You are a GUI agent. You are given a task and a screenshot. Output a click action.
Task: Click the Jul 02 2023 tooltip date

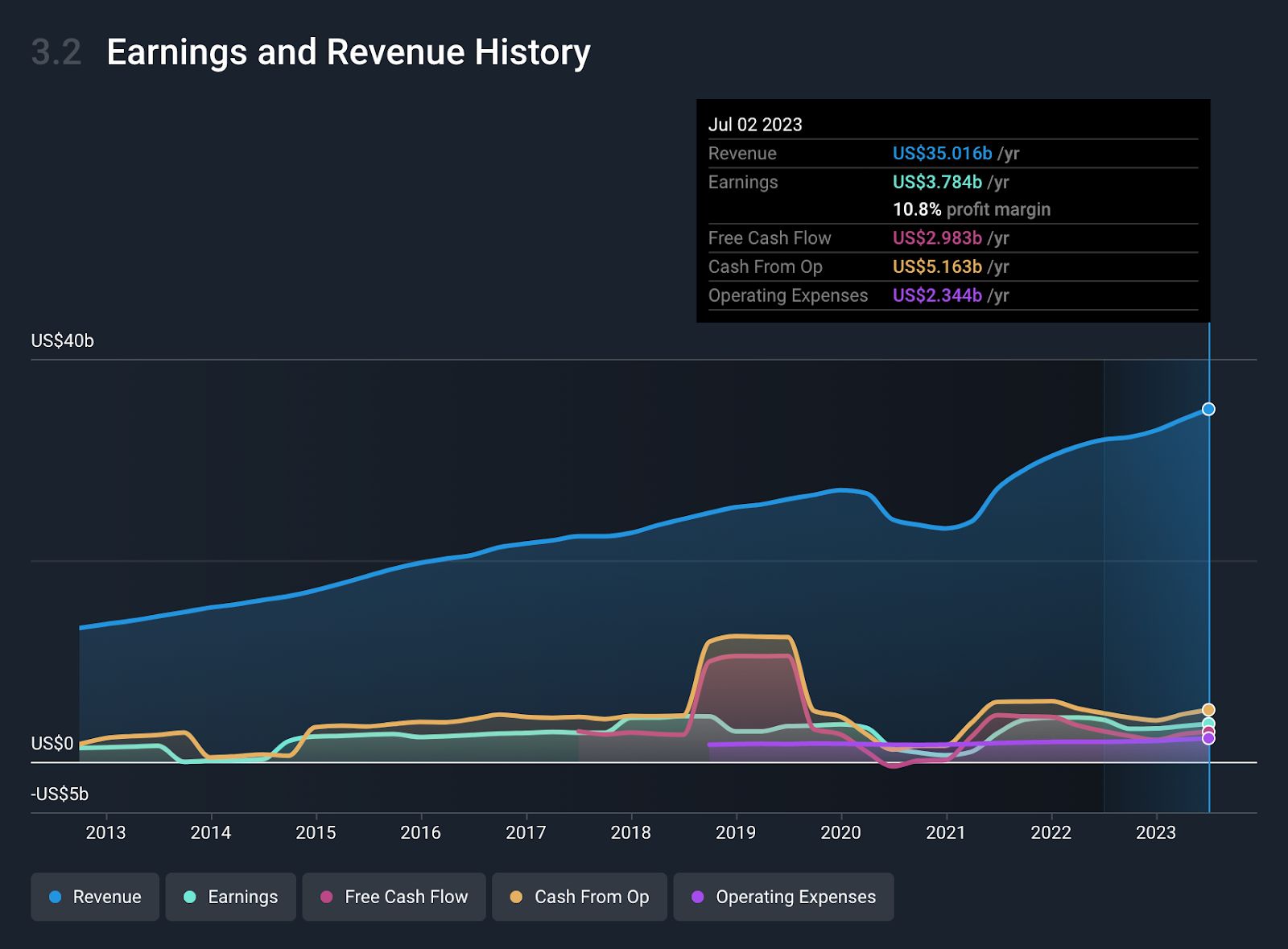755,125
